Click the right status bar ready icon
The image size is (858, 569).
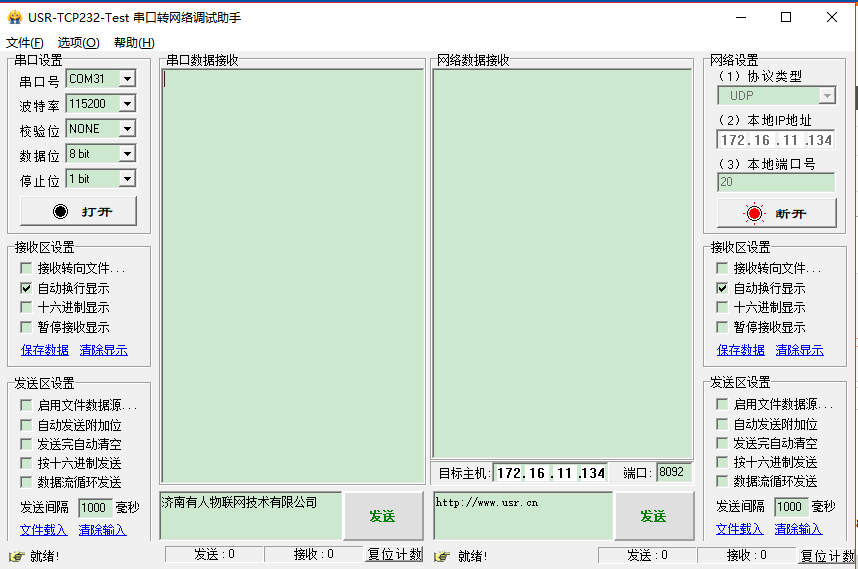pos(442,556)
